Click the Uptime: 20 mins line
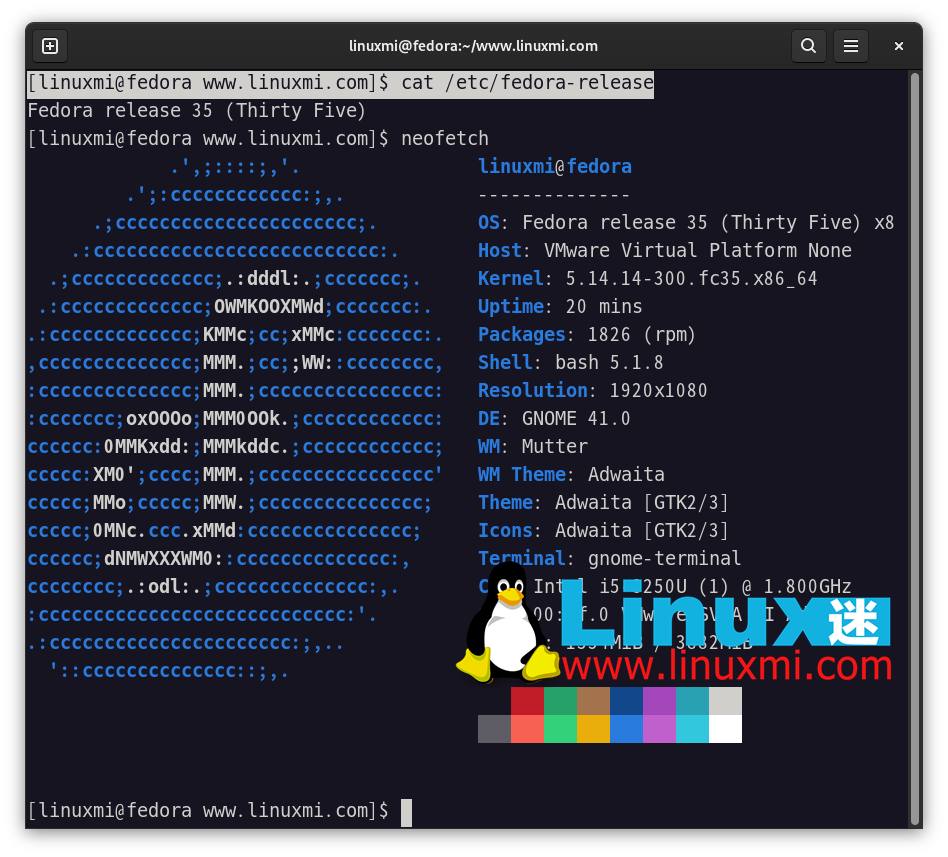This screenshot has height=857, width=948. click(x=560, y=307)
